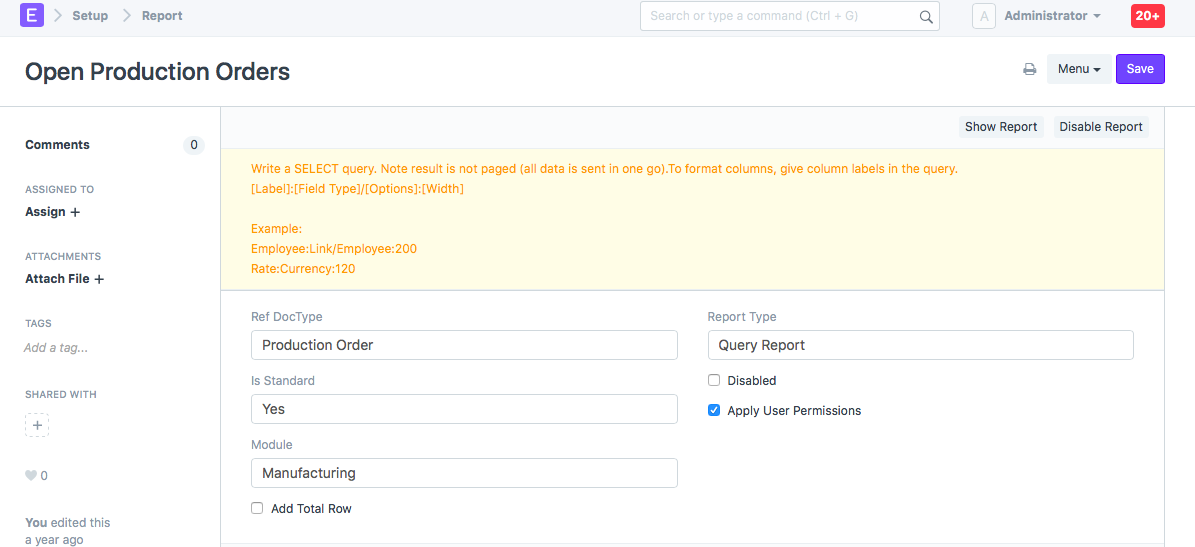This screenshot has width=1195, height=547.
Task: Click the heart like icon
Action: point(31,476)
